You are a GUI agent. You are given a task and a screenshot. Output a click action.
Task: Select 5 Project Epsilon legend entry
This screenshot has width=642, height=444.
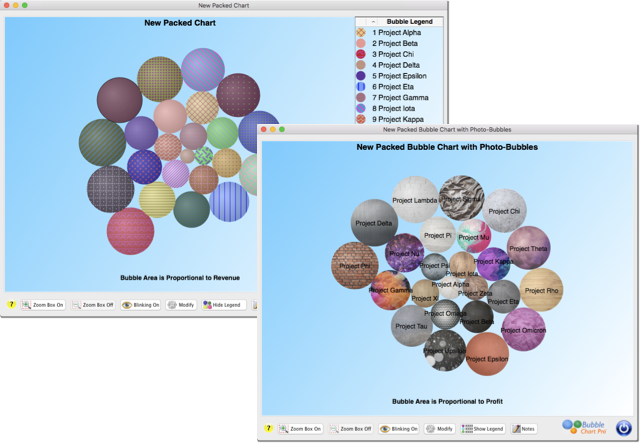pyautogui.click(x=400, y=76)
